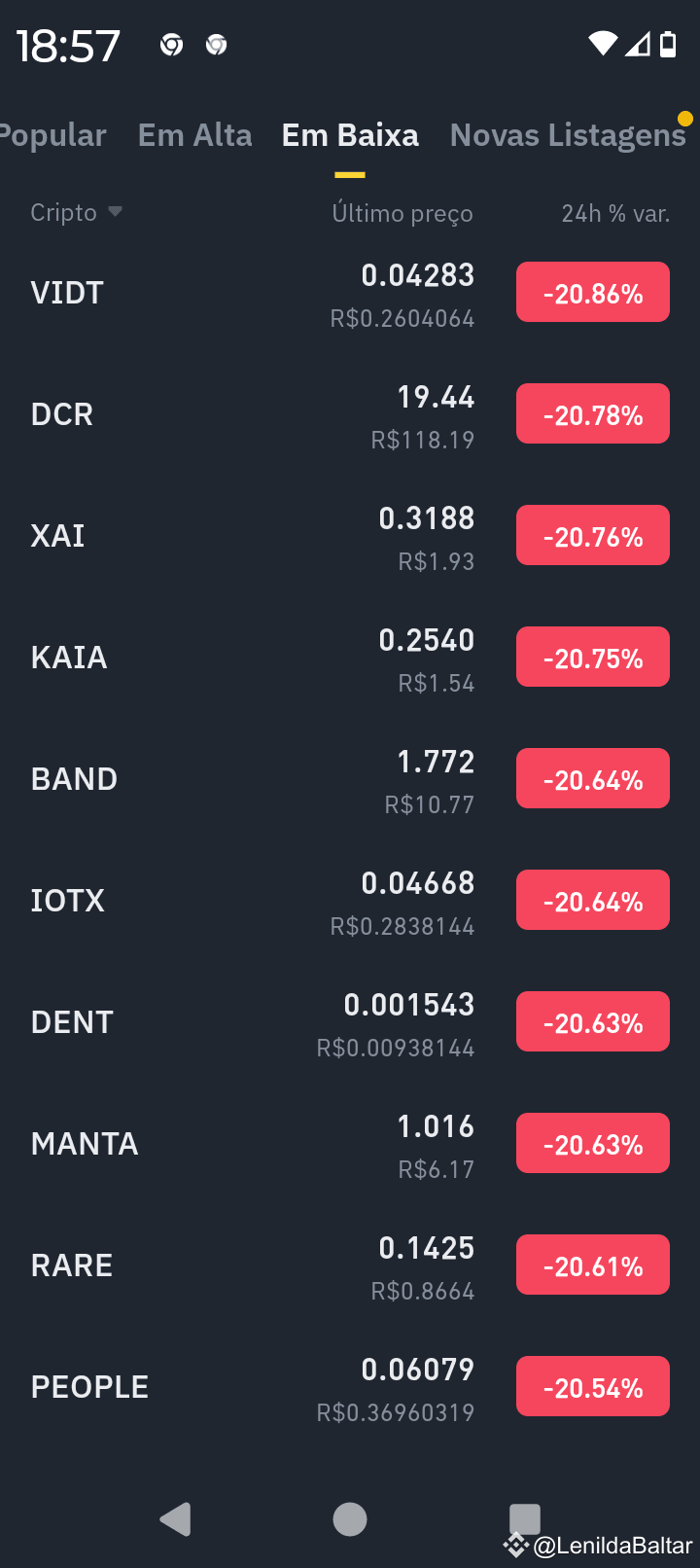Open the XAI coin row
The width and height of the screenshot is (700, 1568).
pyautogui.click(x=350, y=535)
